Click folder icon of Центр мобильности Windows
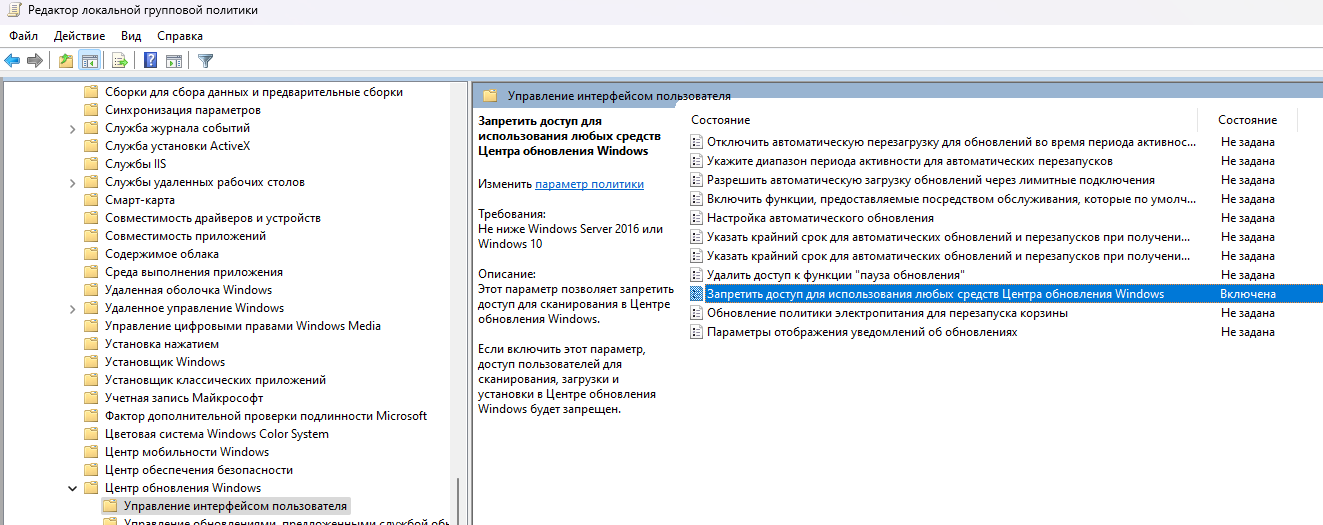Image resolution: width=1323 pixels, height=525 pixels. tap(92, 452)
